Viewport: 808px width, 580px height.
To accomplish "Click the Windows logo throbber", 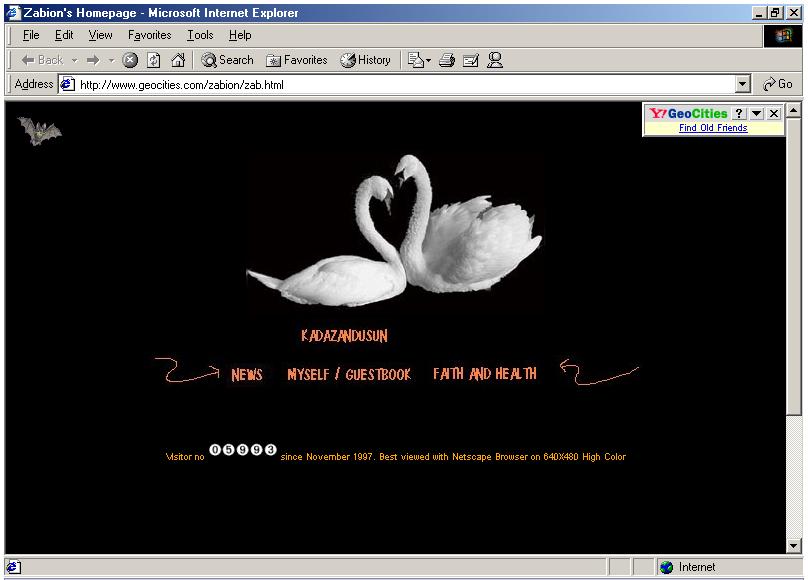I will (782, 36).
